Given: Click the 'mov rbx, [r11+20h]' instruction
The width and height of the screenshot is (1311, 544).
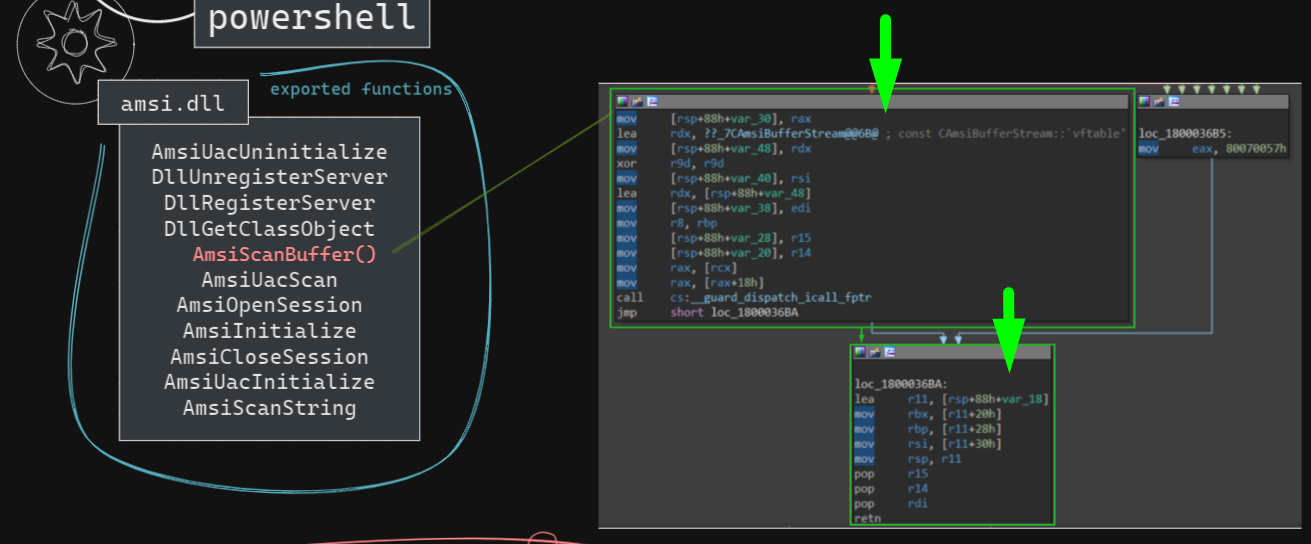Looking at the screenshot, I should (x=928, y=414).
